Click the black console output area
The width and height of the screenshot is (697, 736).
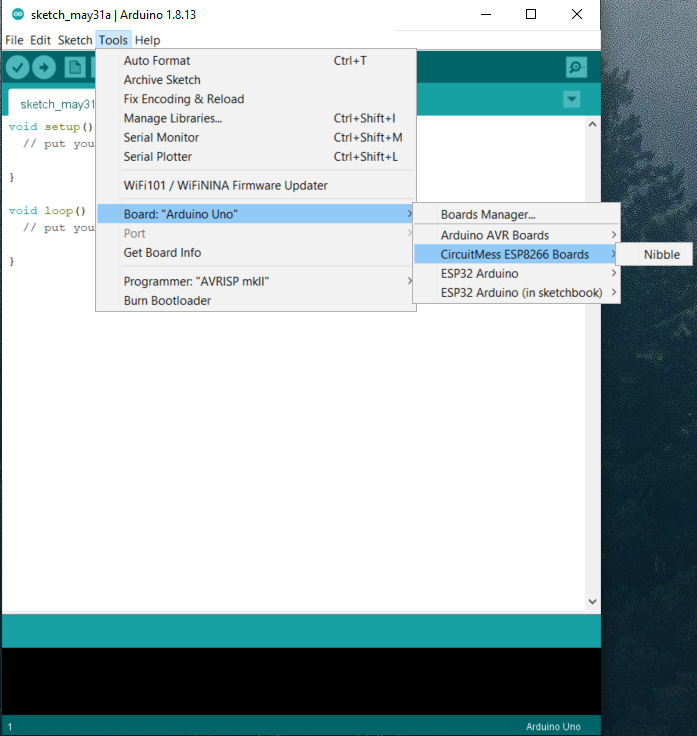301,681
